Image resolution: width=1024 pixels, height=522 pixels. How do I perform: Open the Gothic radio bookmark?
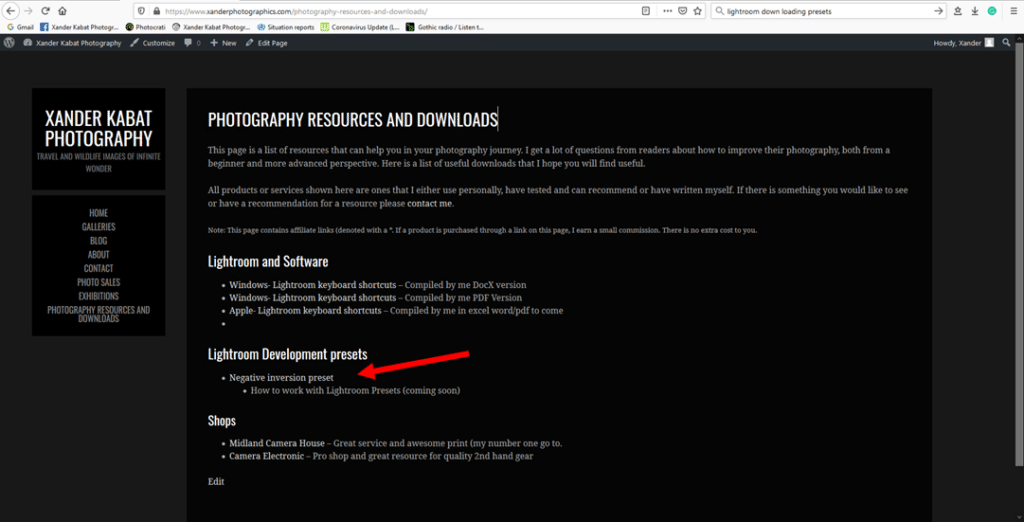coord(444,27)
